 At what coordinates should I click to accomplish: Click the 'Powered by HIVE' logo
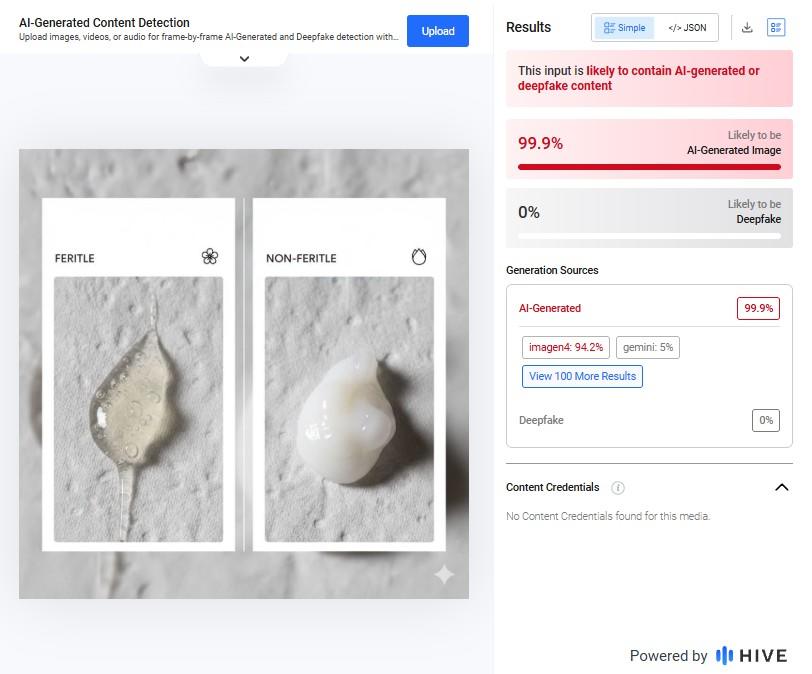(x=708, y=656)
